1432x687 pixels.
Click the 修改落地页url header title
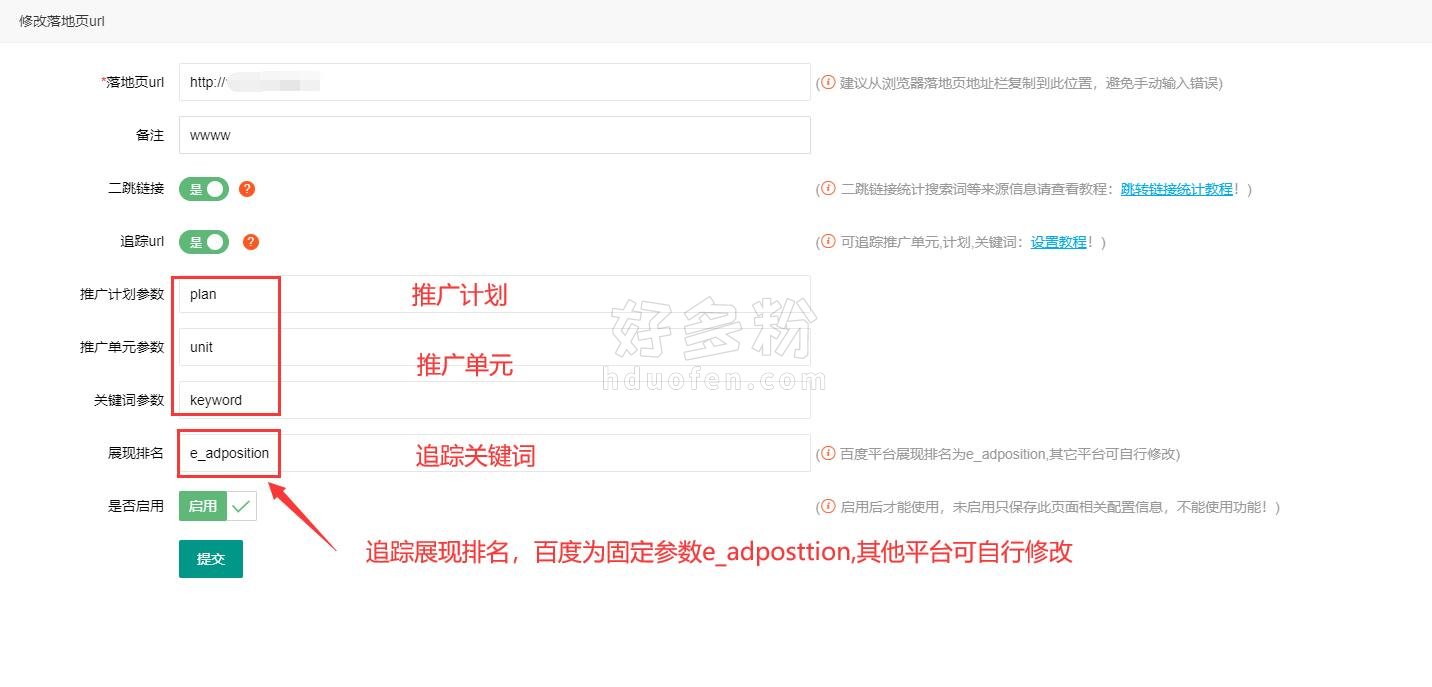coord(62,21)
